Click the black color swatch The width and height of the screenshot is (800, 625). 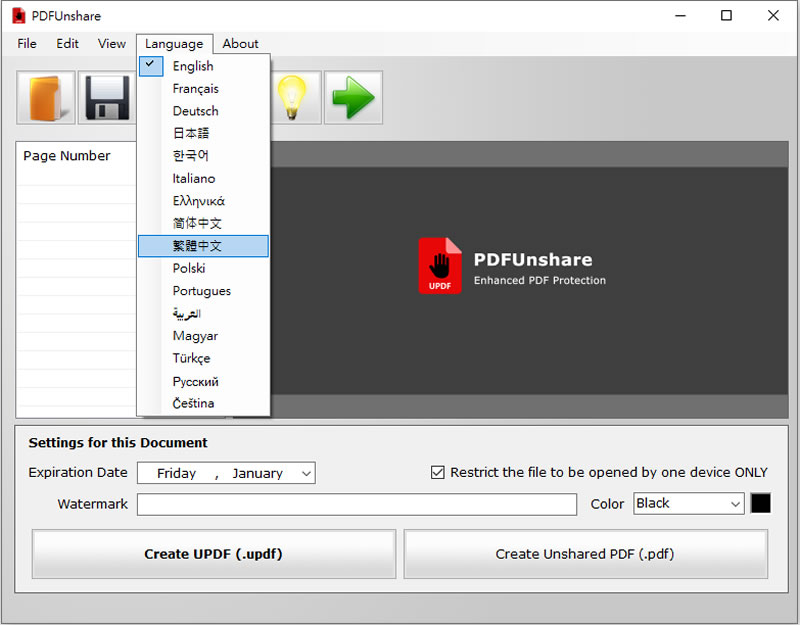760,504
